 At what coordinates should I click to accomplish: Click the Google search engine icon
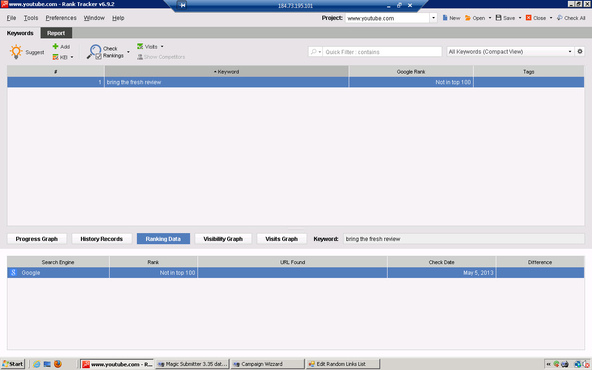tap(14, 273)
